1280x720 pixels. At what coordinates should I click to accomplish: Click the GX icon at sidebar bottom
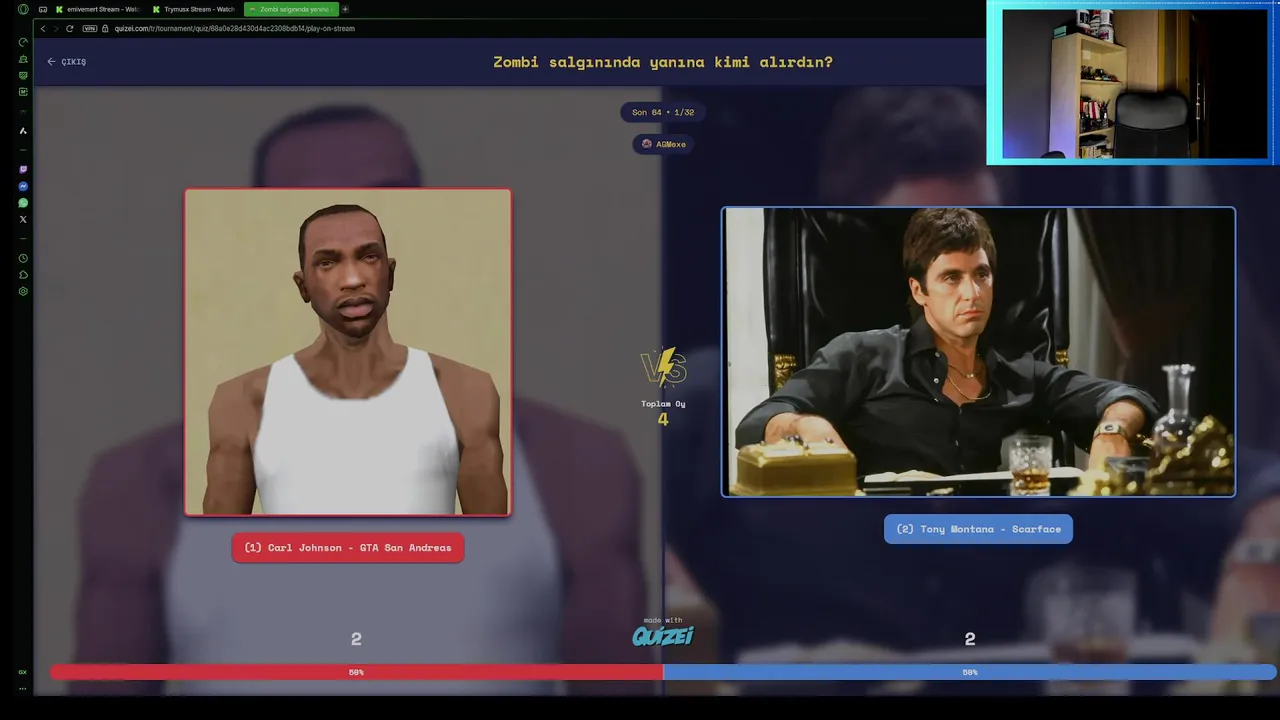pyautogui.click(x=23, y=672)
